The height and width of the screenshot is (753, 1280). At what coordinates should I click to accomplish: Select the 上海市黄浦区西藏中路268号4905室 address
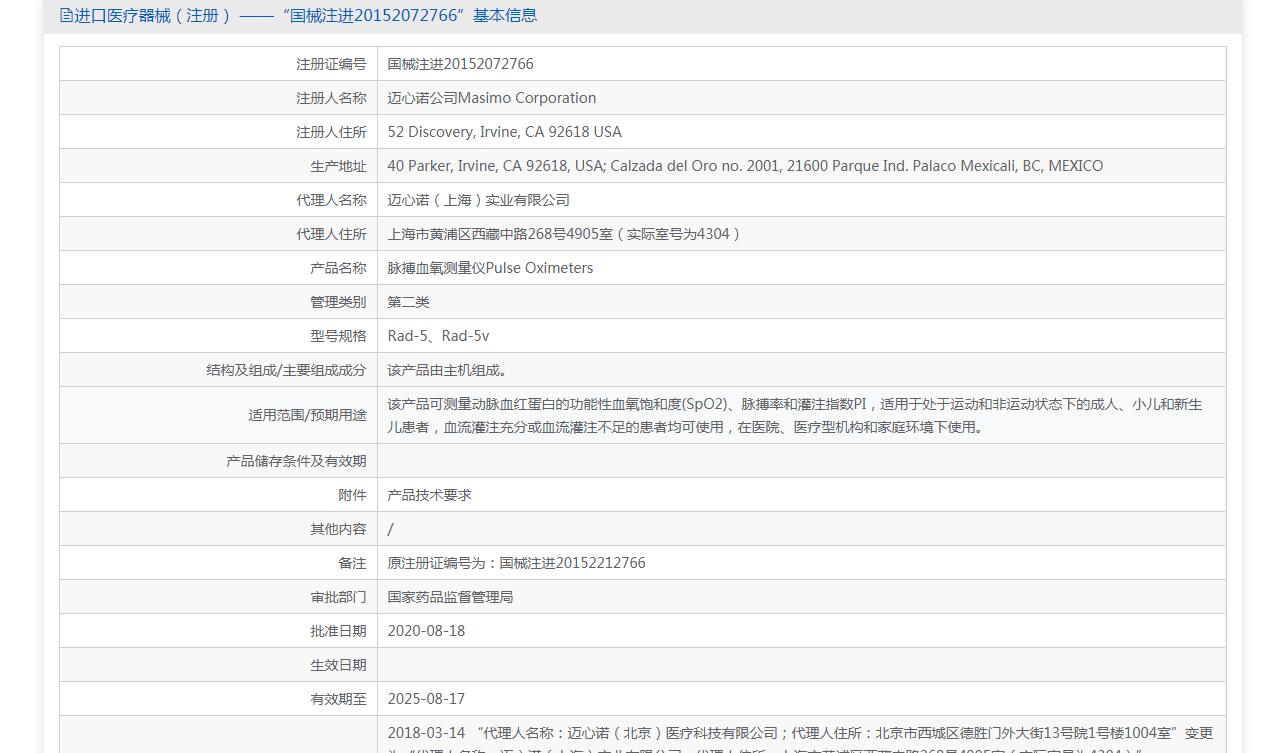click(566, 234)
